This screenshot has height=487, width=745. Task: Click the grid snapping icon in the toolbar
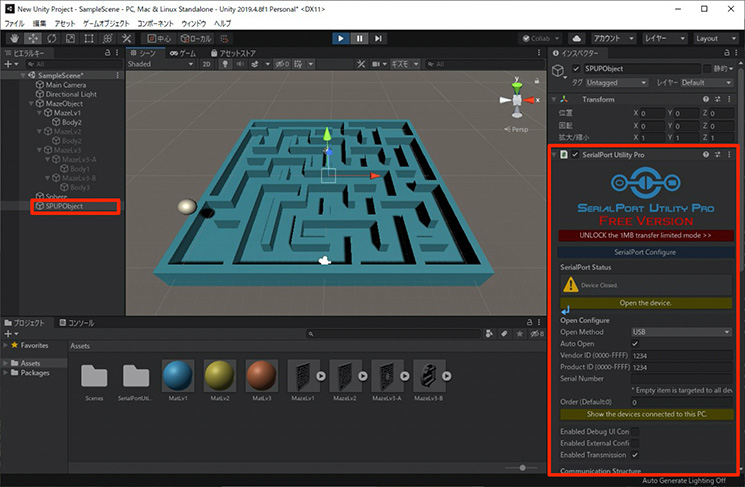pyautogui.click(x=224, y=38)
